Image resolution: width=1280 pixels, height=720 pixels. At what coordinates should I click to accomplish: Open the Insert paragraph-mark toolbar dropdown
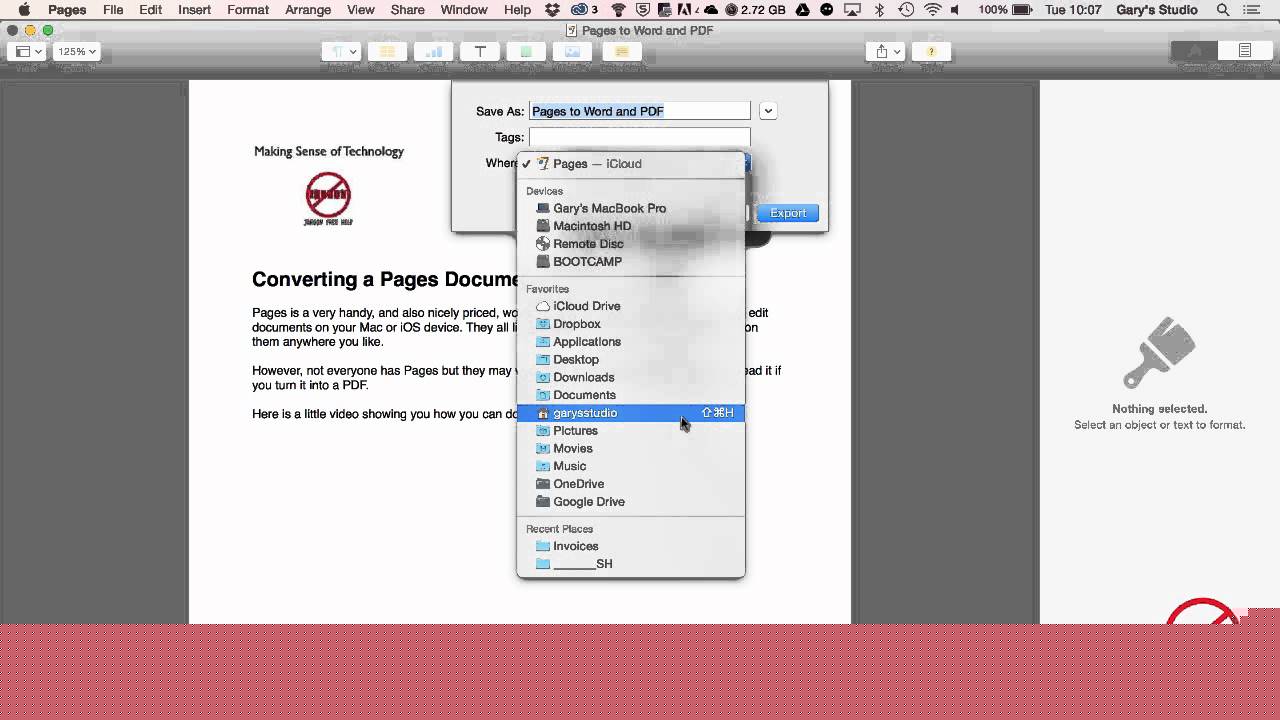pos(343,51)
